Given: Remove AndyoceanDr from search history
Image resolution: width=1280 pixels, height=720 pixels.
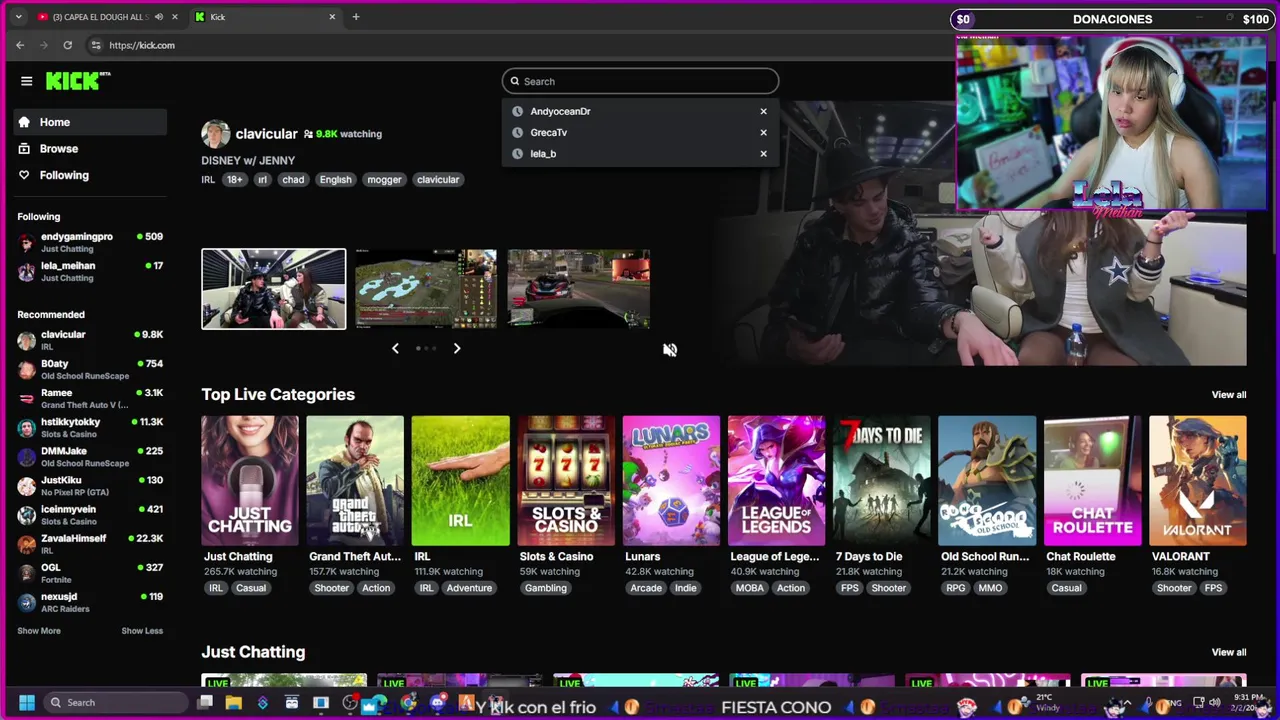Looking at the screenshot, I should pyautogui.click(x=763, y=111).
